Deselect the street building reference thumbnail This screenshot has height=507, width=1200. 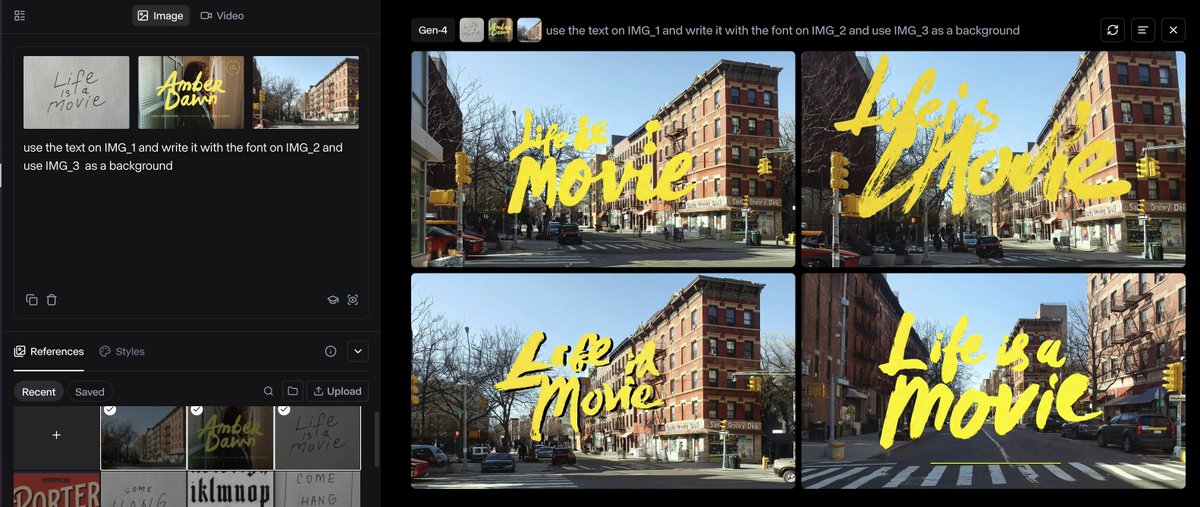(143, 437)
